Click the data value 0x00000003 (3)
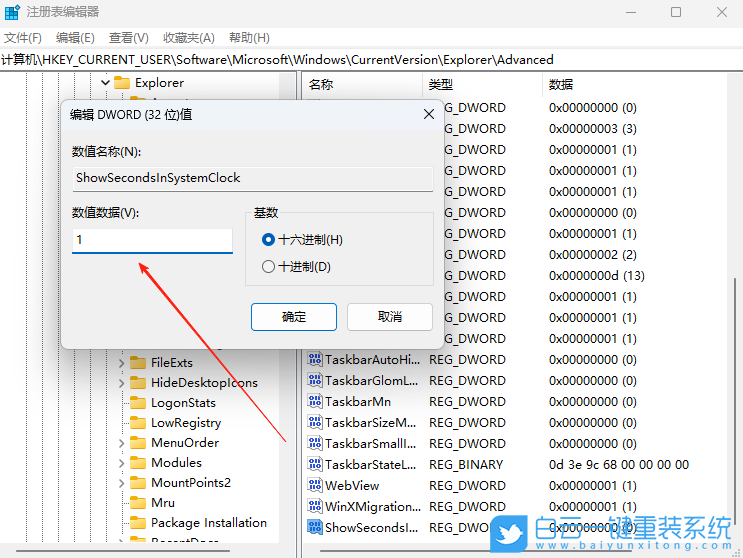This screenshot has height=558, width=743. [x=592, y=128]
